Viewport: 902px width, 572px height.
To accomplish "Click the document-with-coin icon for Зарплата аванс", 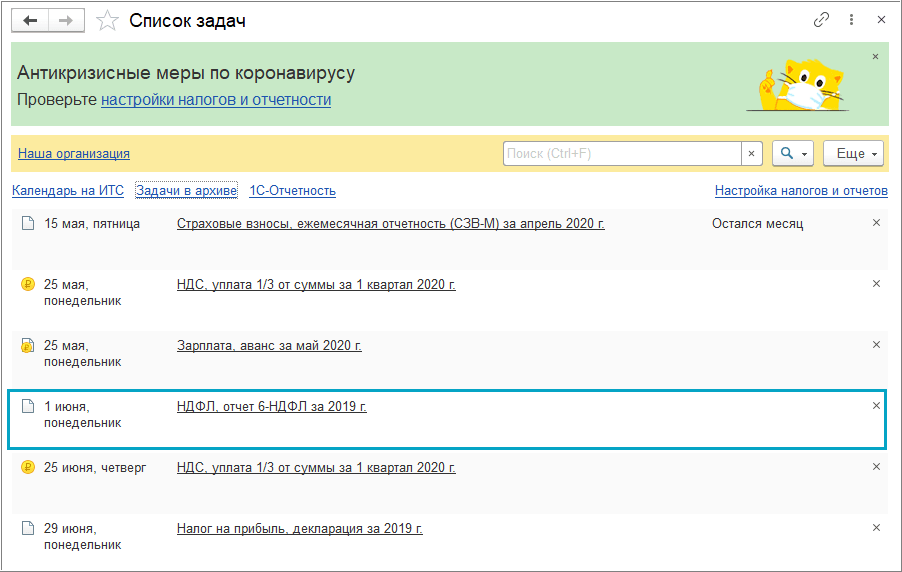I will (x=28, y=345).
